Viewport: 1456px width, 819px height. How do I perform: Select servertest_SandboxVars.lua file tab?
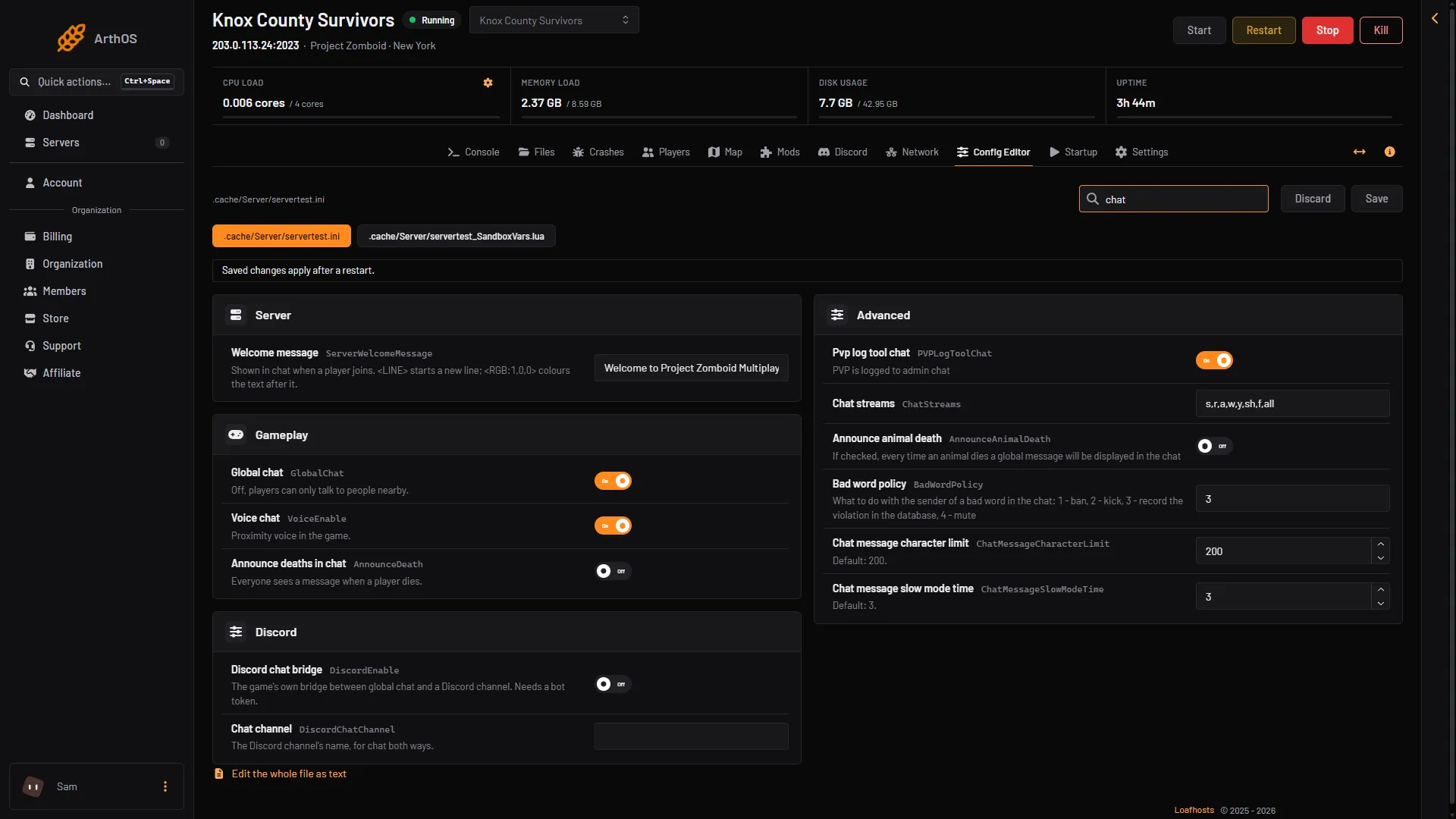click(x=457, y=237)
